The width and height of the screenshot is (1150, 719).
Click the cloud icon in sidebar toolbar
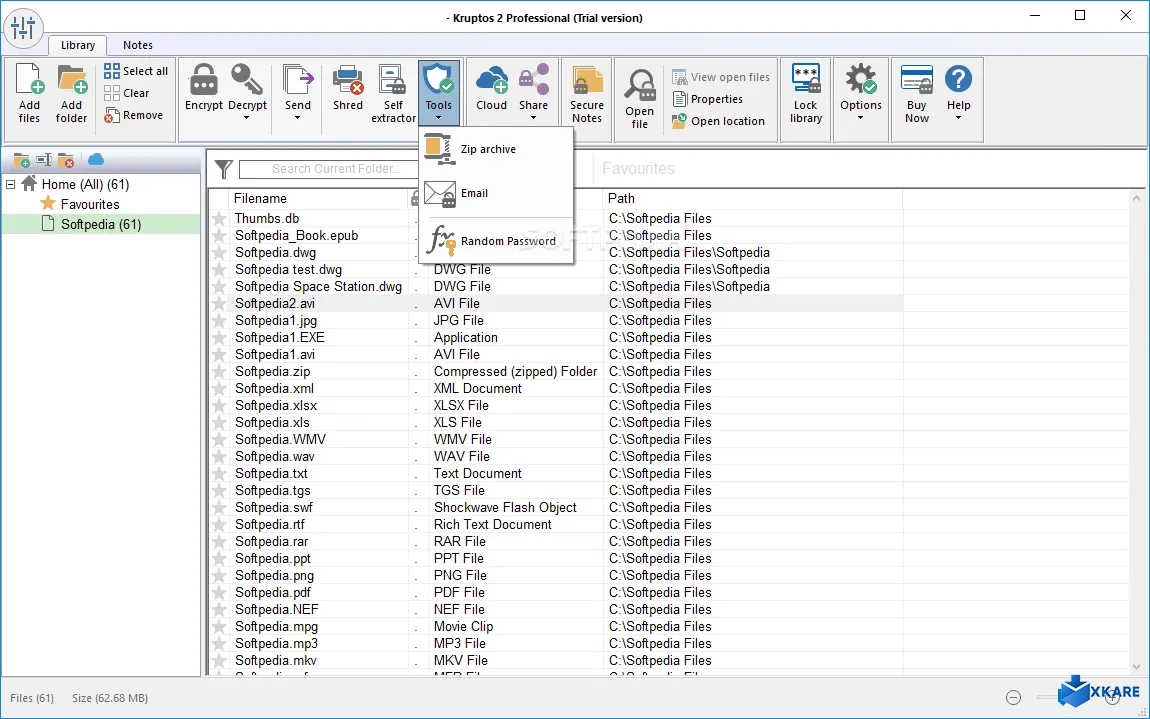pyautogui.click(x=96, y=159)
